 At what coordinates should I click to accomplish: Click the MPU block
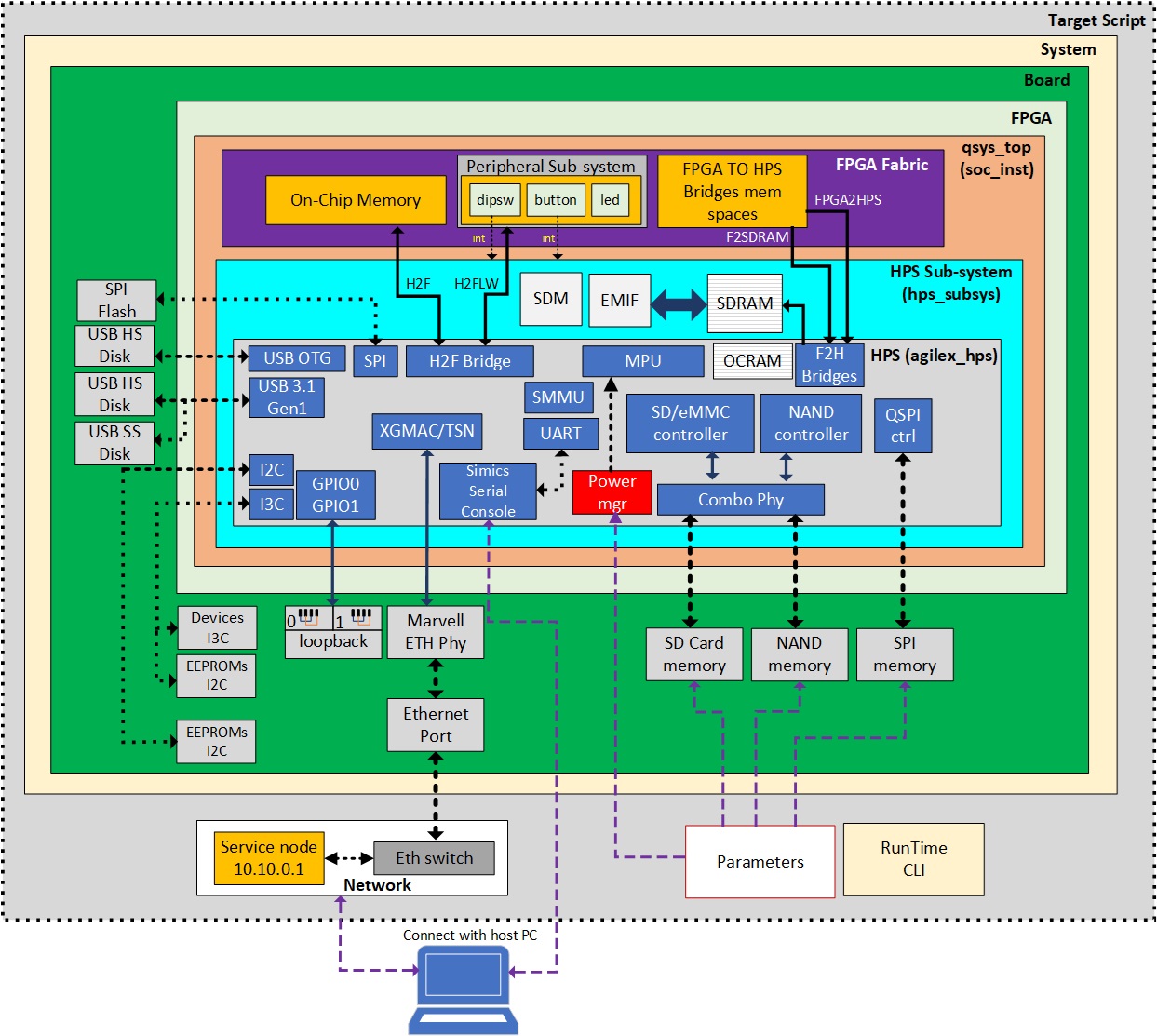pyautogui.click(x=642, y=361)
